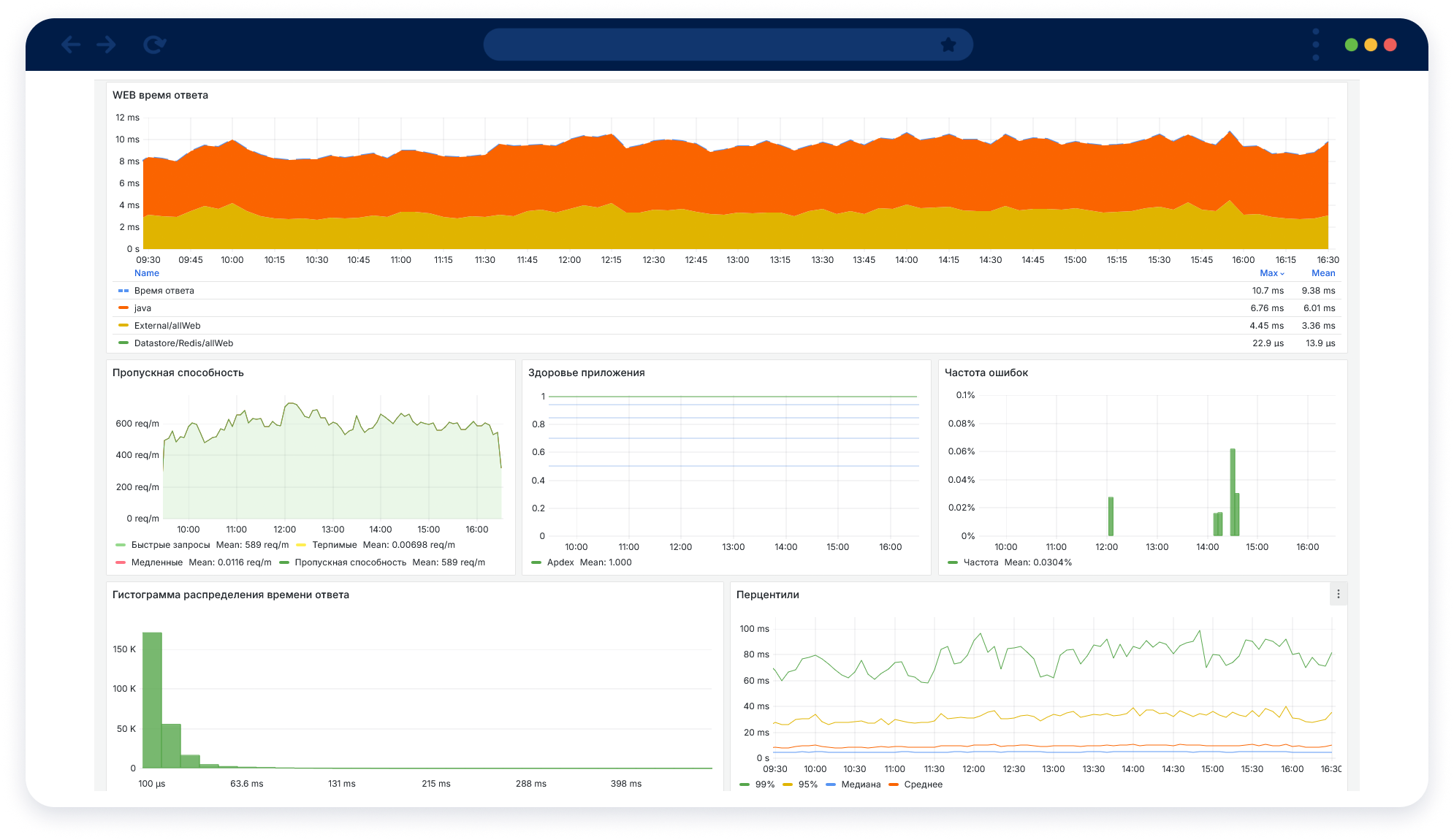
Task: Toggle Быстрые запросы legend series
Action: pos(170,545)
